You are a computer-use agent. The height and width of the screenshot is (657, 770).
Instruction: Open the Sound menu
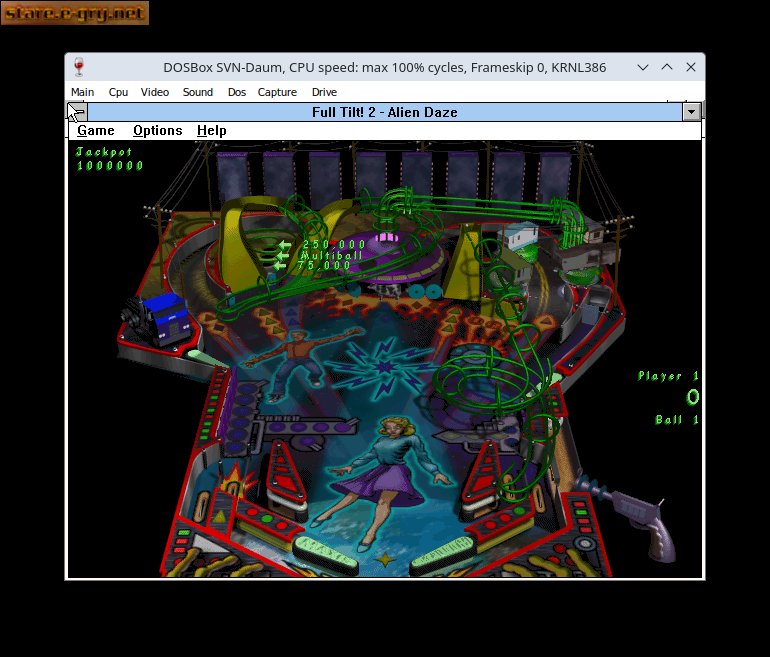tap(197, 92)
